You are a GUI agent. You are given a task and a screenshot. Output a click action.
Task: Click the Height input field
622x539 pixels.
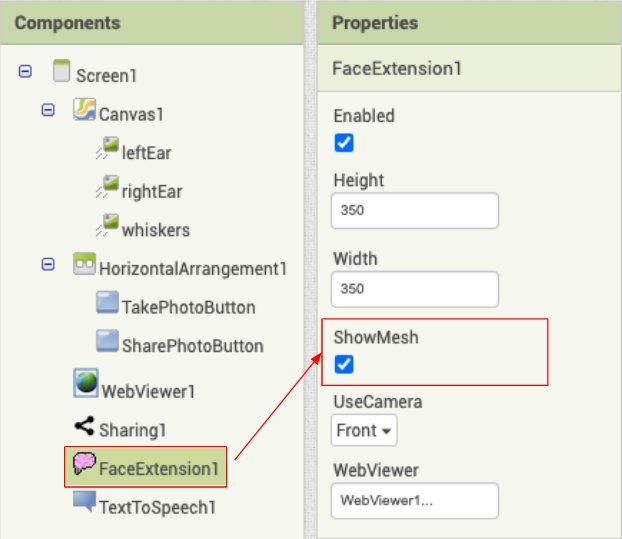point(415,211)
